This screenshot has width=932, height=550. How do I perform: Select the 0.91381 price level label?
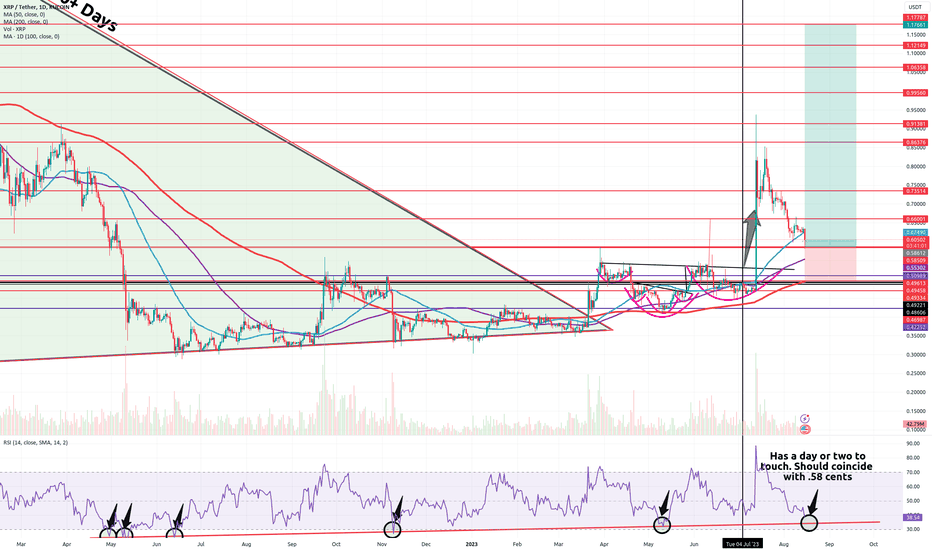pyautogui.click(x=915, y=124)
